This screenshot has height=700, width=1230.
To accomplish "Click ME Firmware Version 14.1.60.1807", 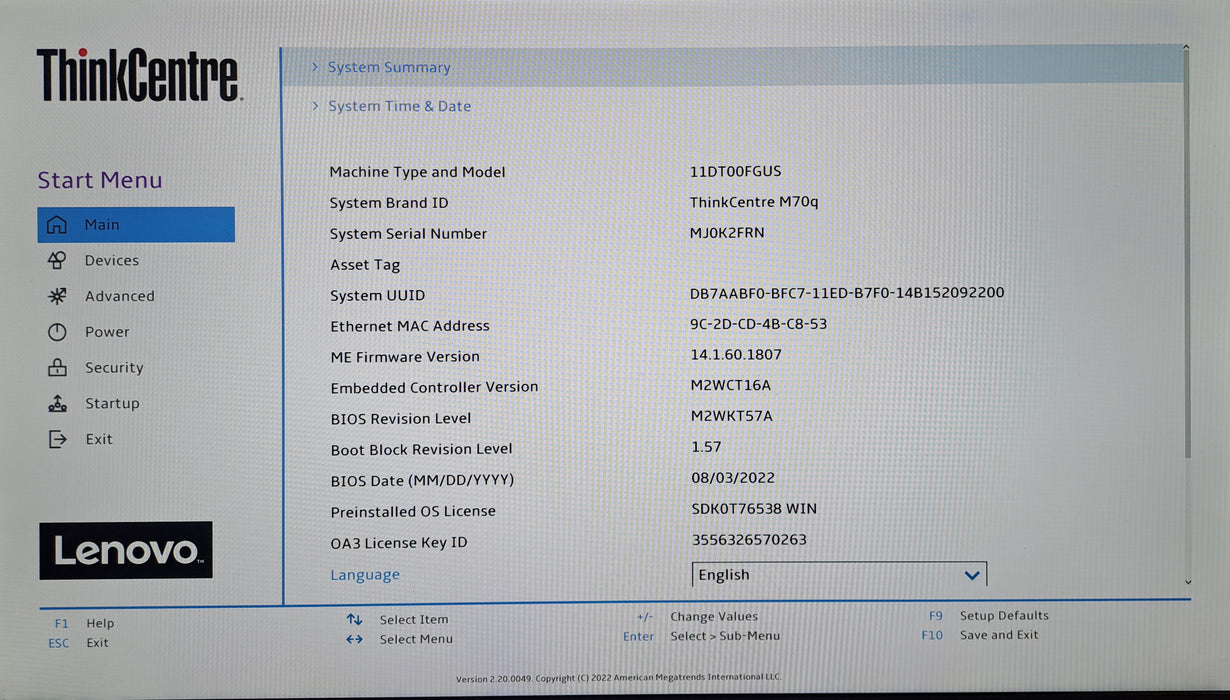I will (x=737, y=355).
